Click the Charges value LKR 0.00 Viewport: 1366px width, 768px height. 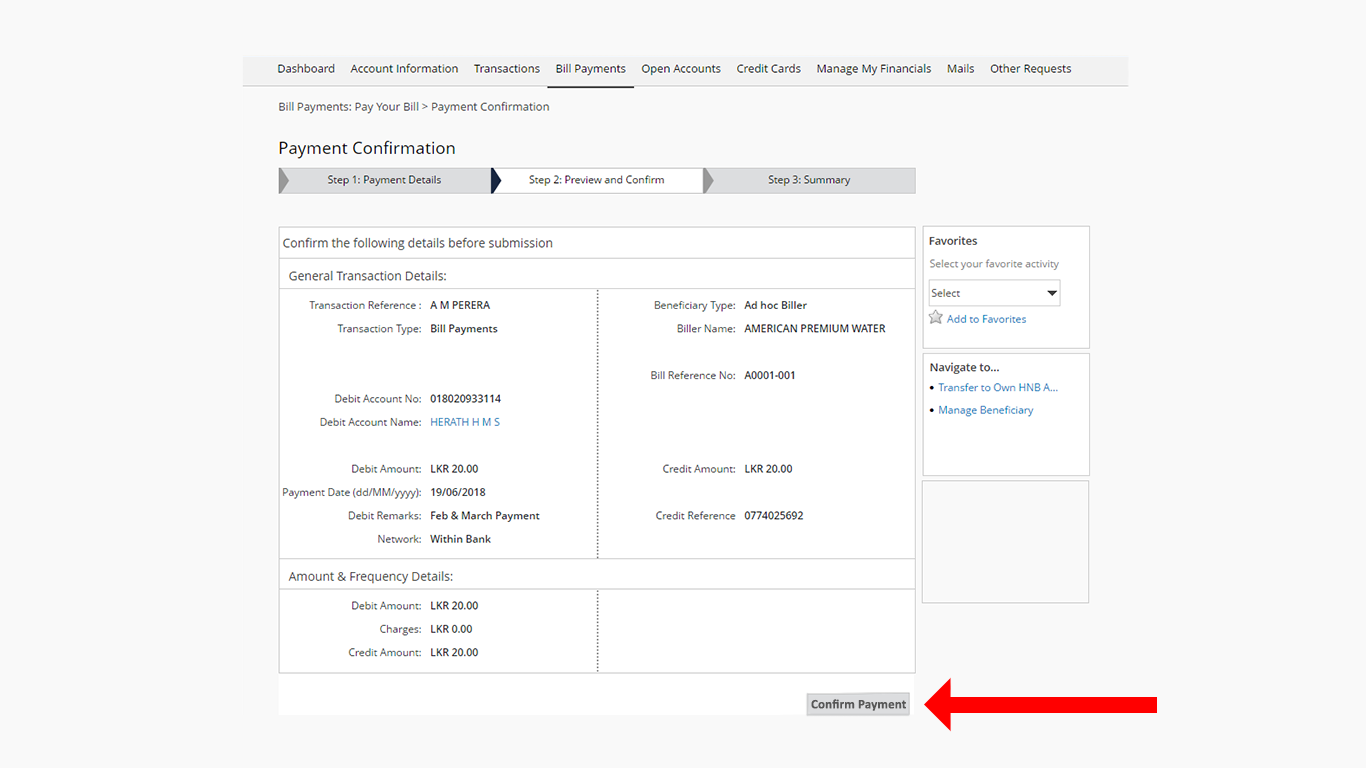pos(451,629)
